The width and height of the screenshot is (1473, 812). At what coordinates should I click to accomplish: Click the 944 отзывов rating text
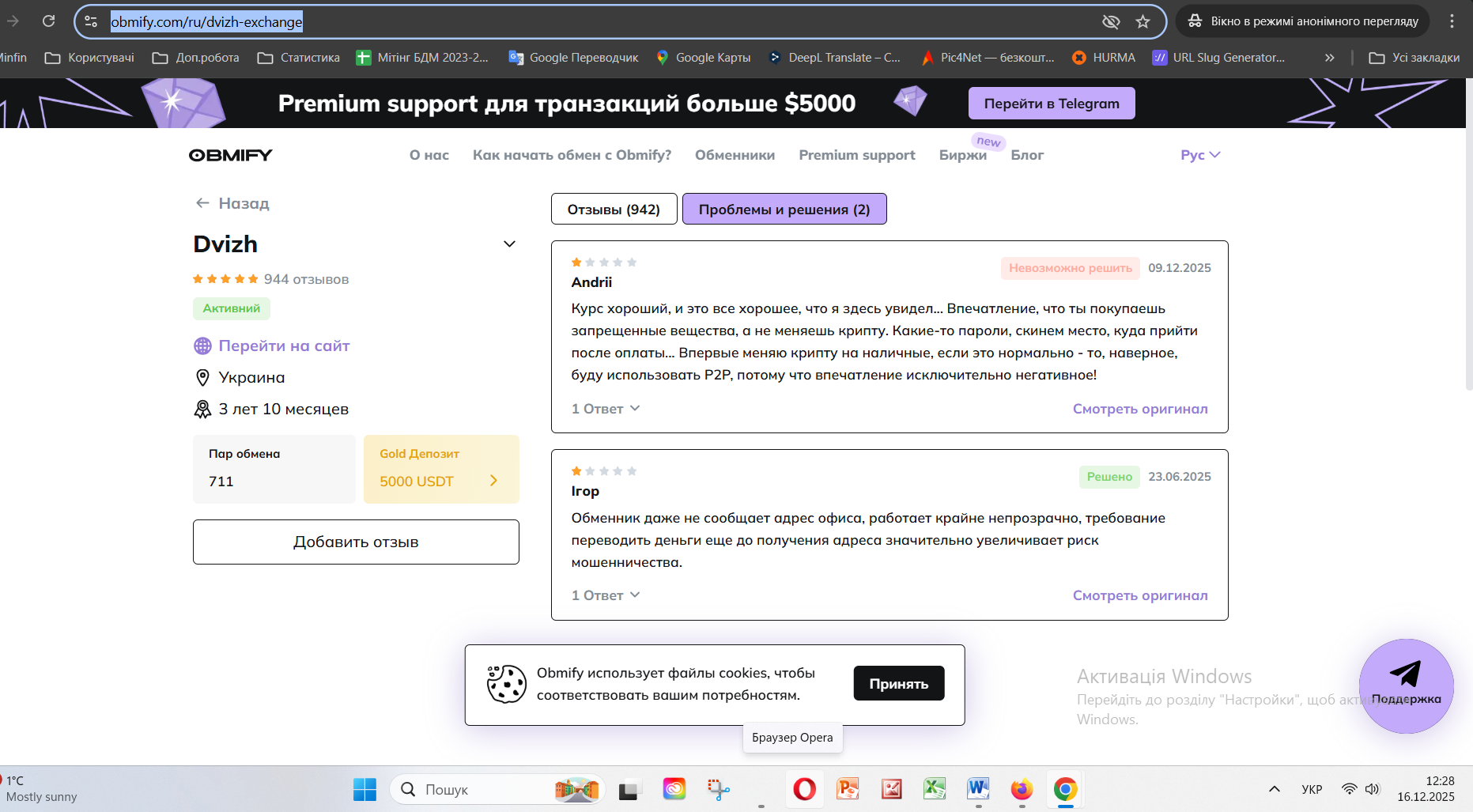click(306, 279)
